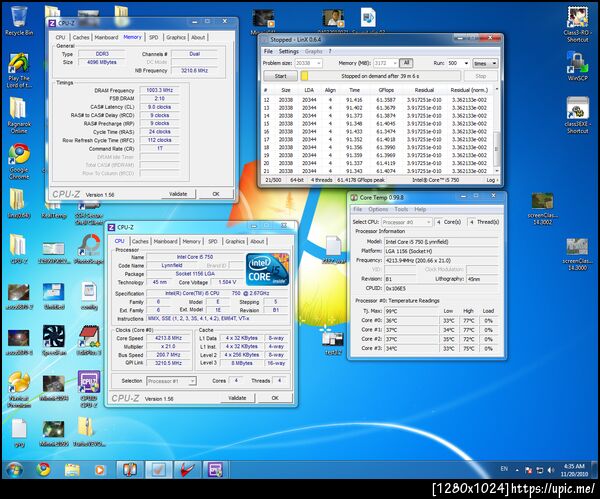Click the volume speaker tray icon

[551, 470]
